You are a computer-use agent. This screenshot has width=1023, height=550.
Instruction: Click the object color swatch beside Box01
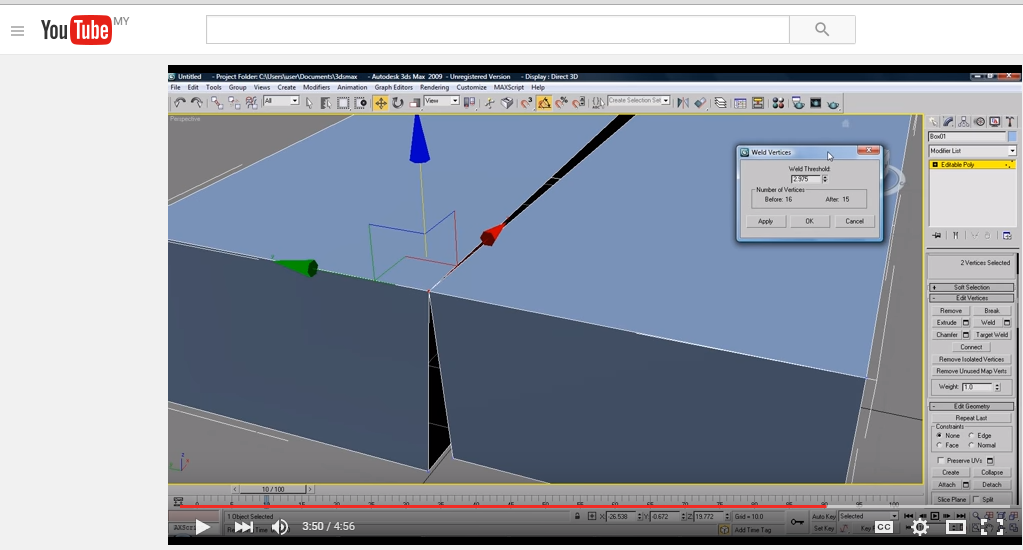(x=1012, y=136)
